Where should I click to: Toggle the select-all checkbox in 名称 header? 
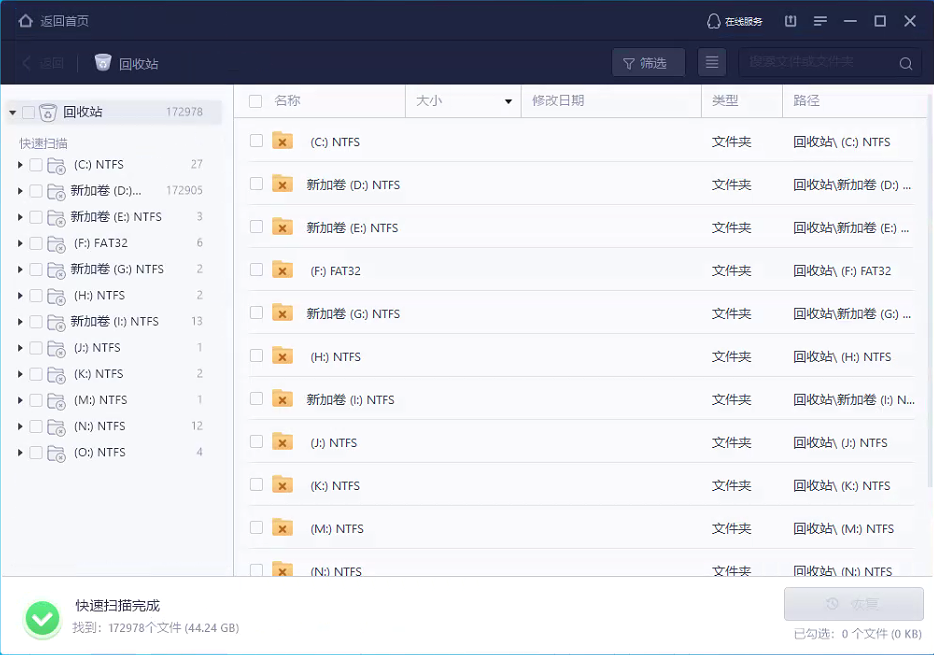pos(256,101)
